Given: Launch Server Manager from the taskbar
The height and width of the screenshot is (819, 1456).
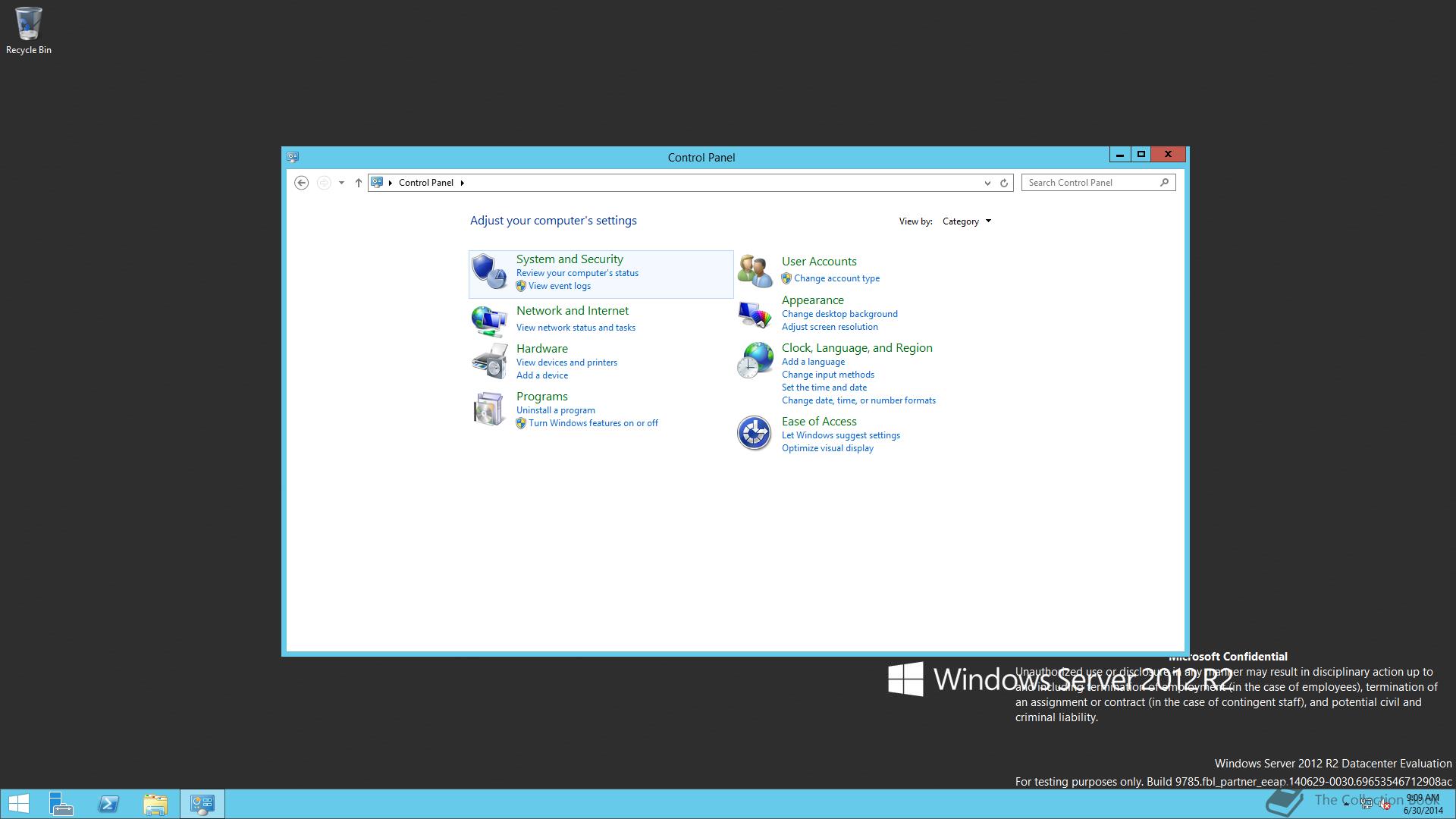Looking at the screenshot, I should (x=61, y=804).
